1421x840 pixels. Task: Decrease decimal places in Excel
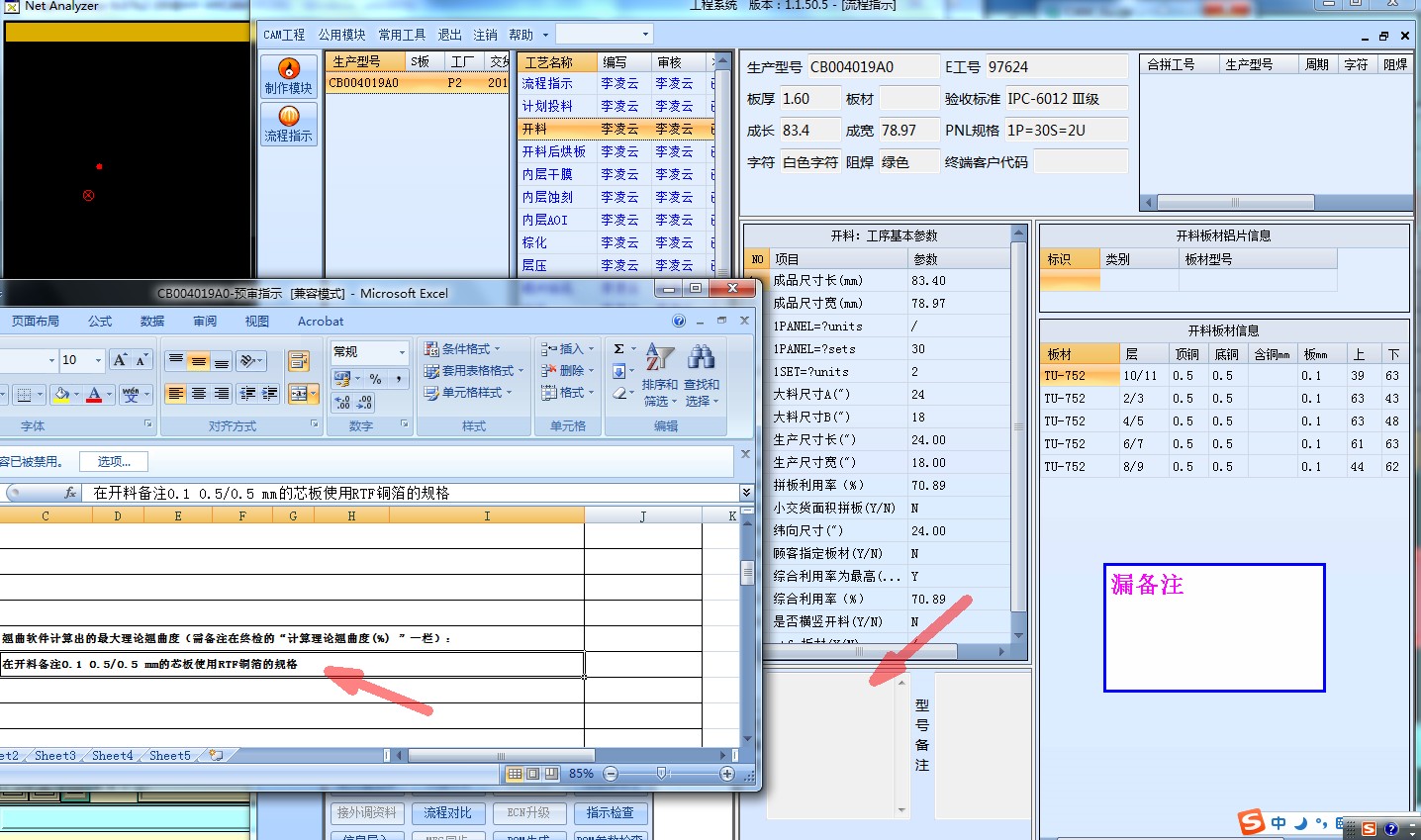click(364, 402)
